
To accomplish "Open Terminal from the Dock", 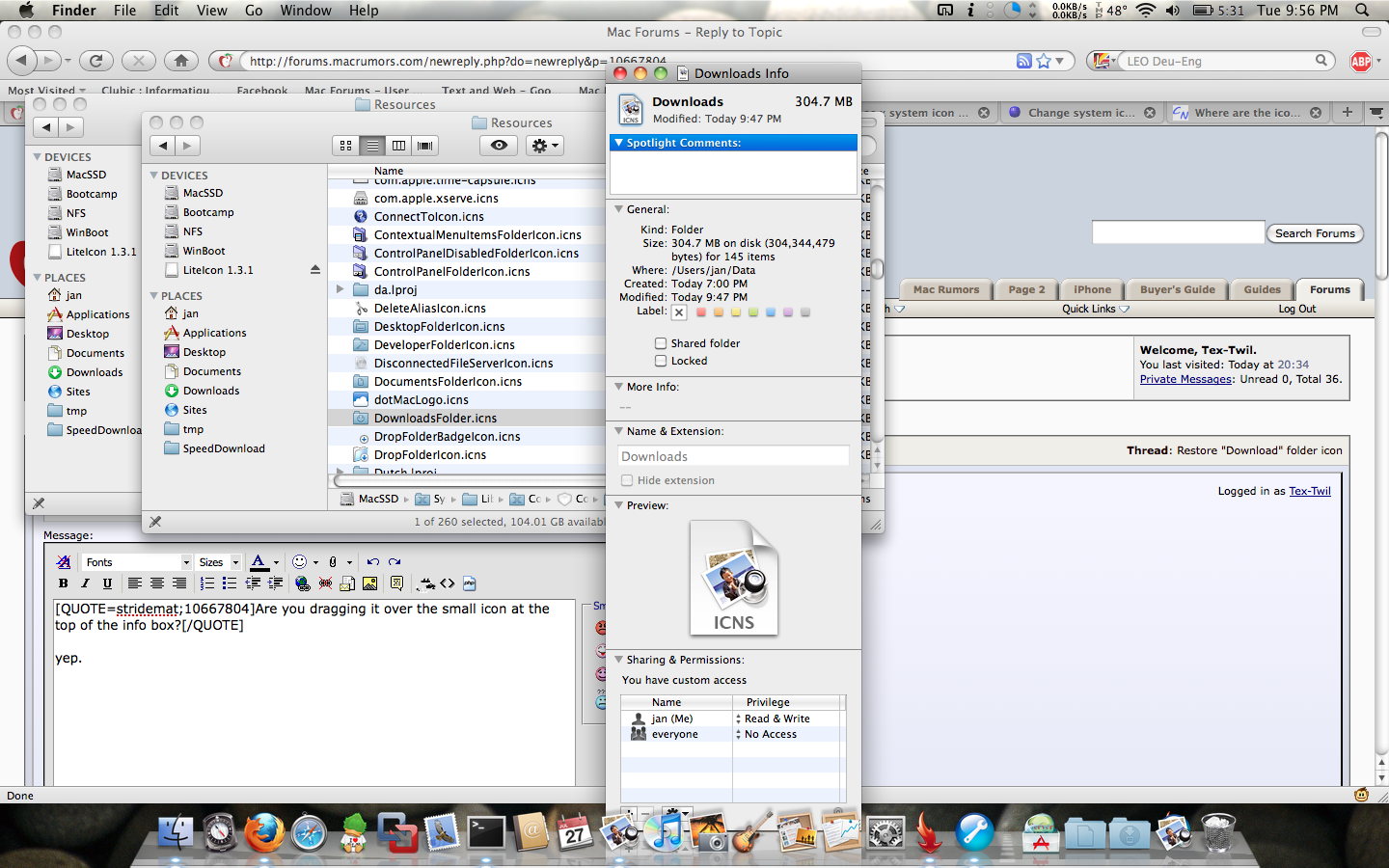I will pos(486,832).
